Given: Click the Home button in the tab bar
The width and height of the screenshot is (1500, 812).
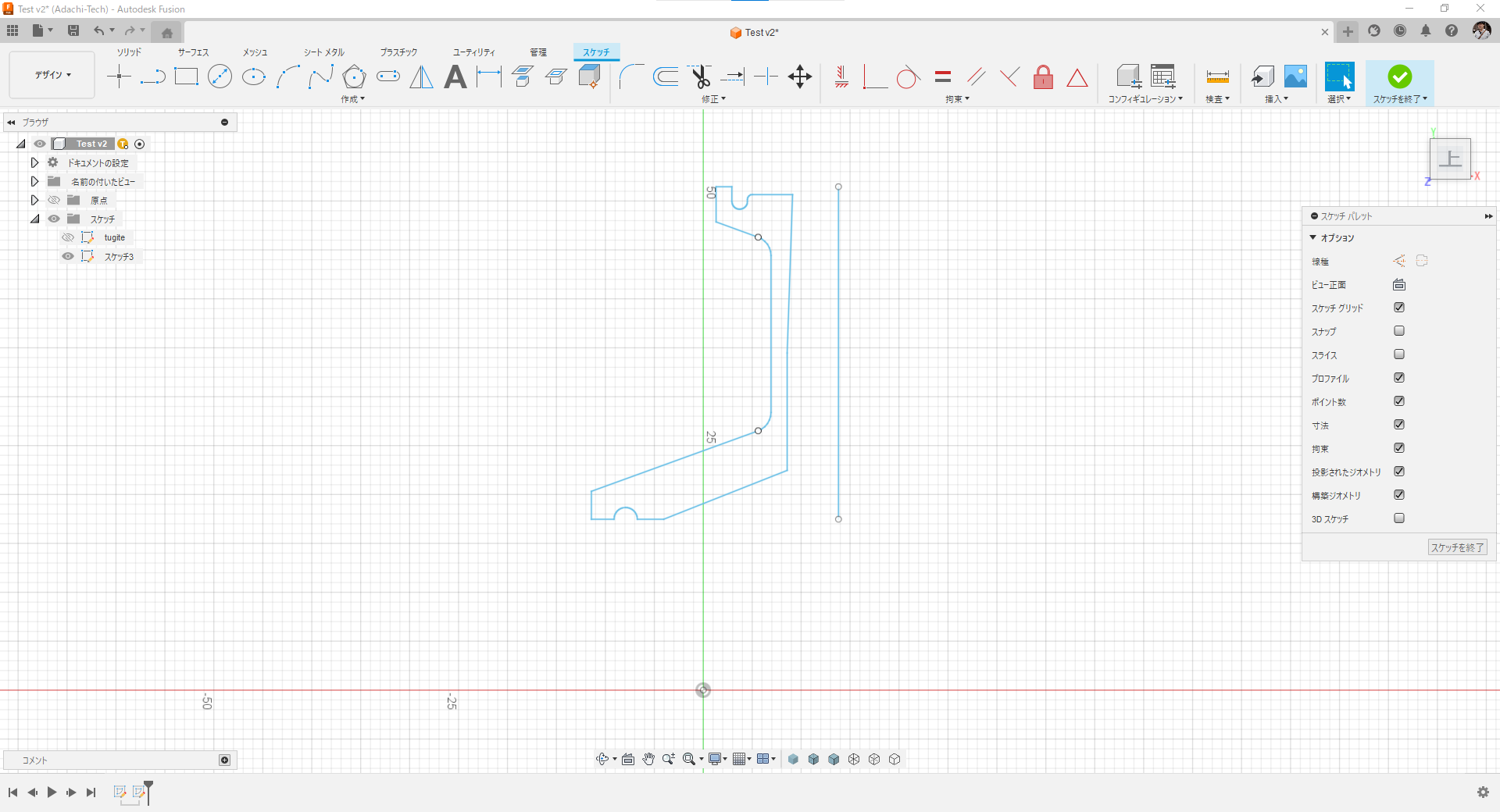Looking at the screenshot, I should (166, 33).
